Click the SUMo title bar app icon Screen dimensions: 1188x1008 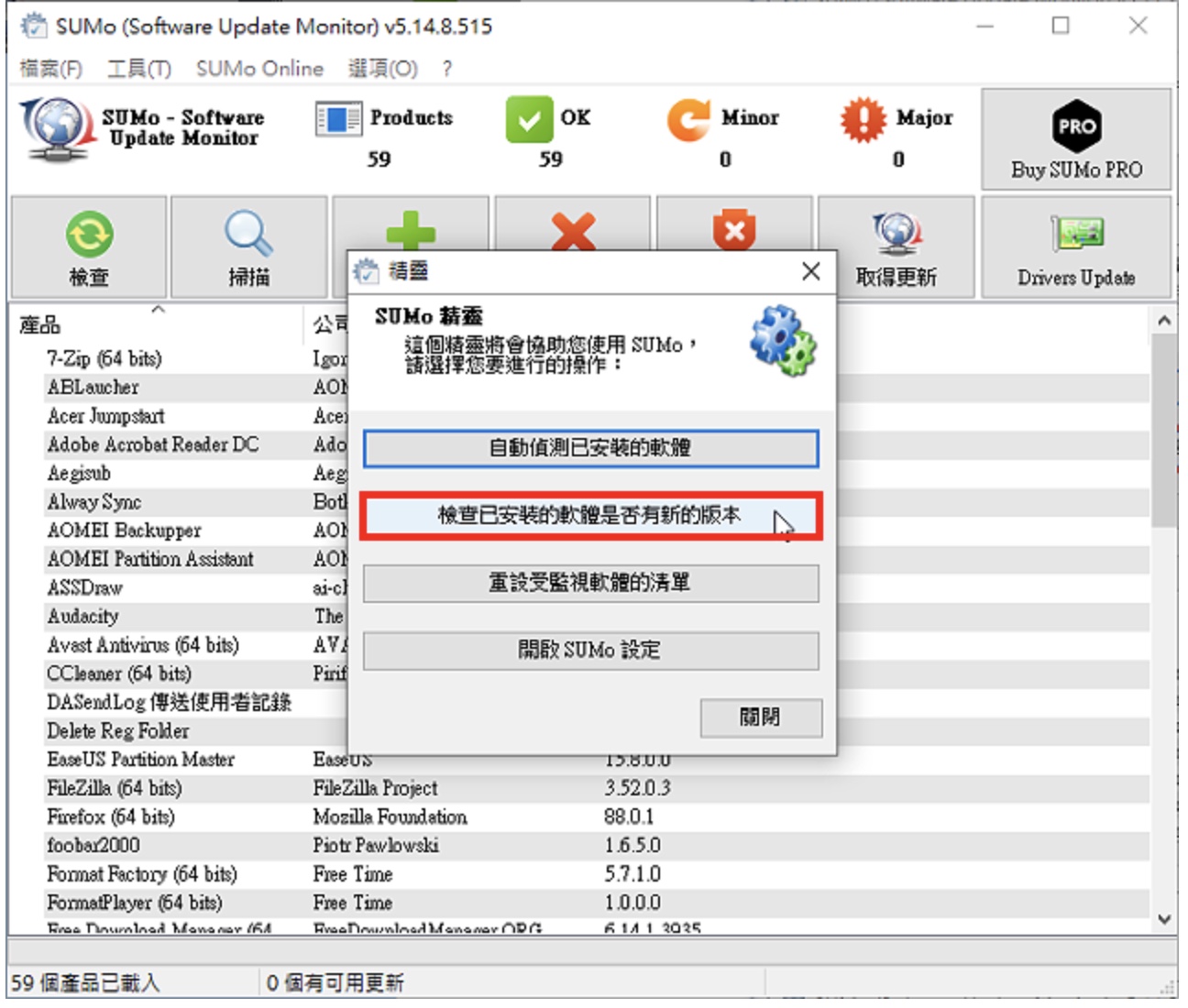tap(34, 26)
